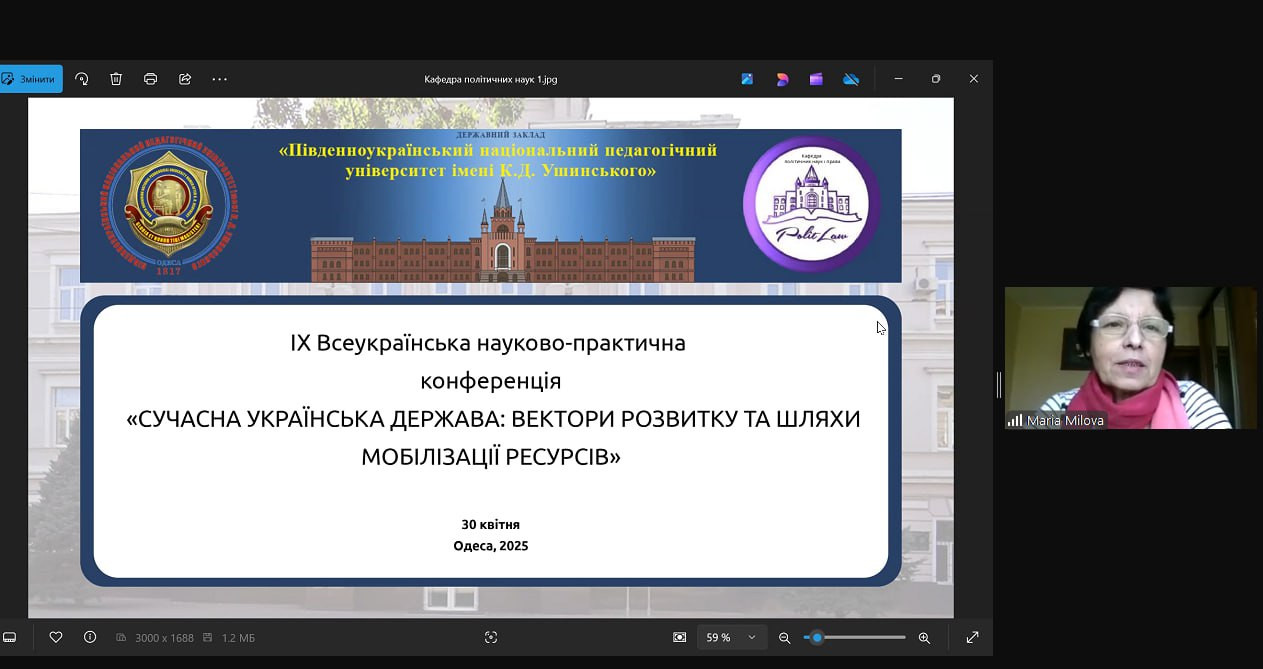The height and width of the screenshot is (669, 1263).
Task: Select the Maria Milova video thumbnail
Action: pyautogui.click(x=1130, y=358)
